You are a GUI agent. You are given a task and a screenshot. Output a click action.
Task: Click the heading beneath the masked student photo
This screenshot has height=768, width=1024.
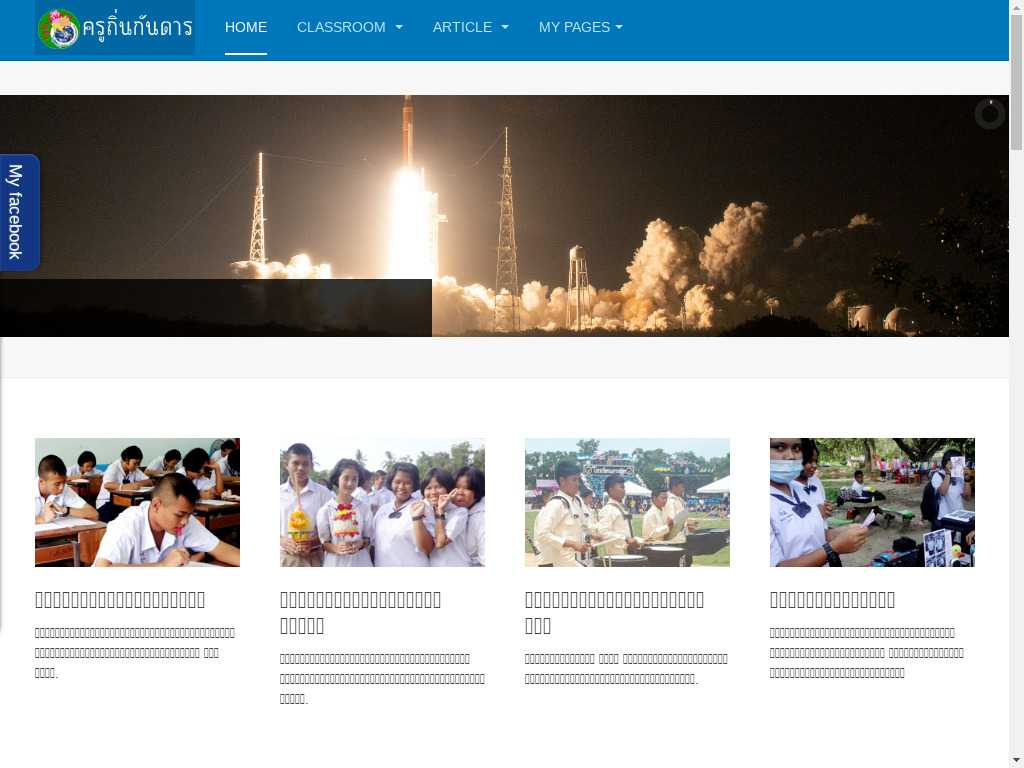coord(832,600)
